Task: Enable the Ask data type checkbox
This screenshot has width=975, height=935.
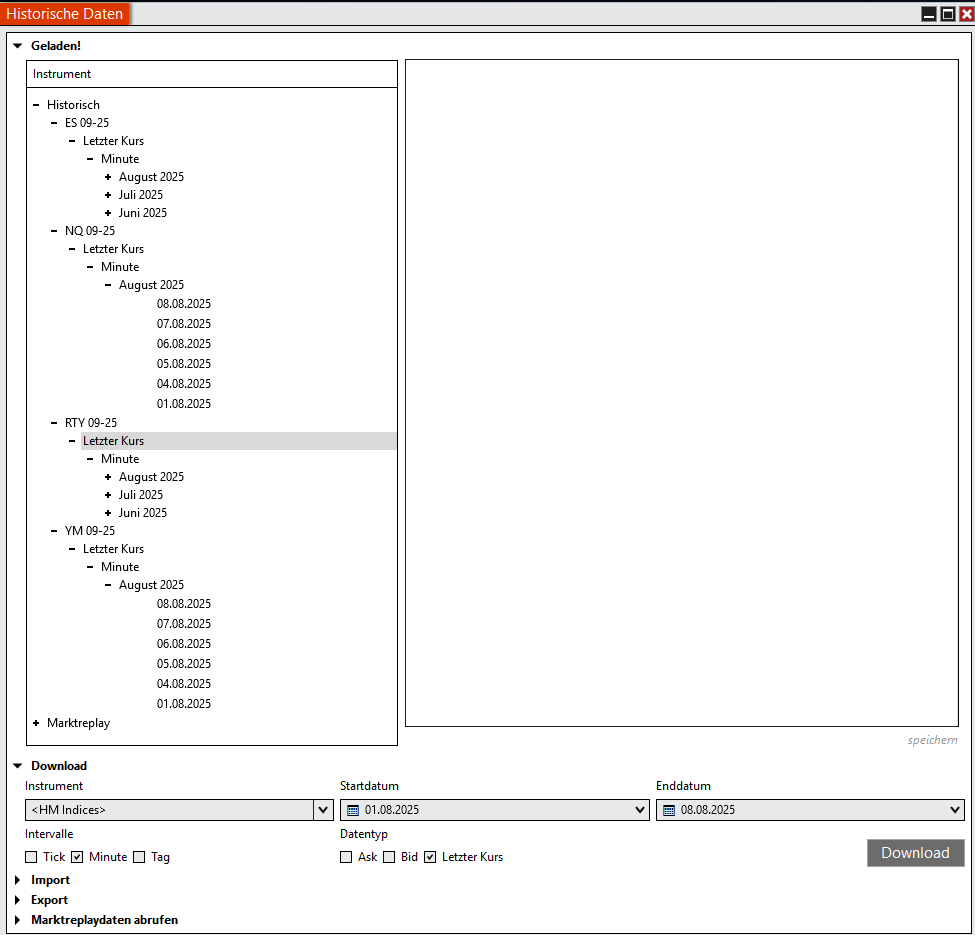Action: coord(346,857)
